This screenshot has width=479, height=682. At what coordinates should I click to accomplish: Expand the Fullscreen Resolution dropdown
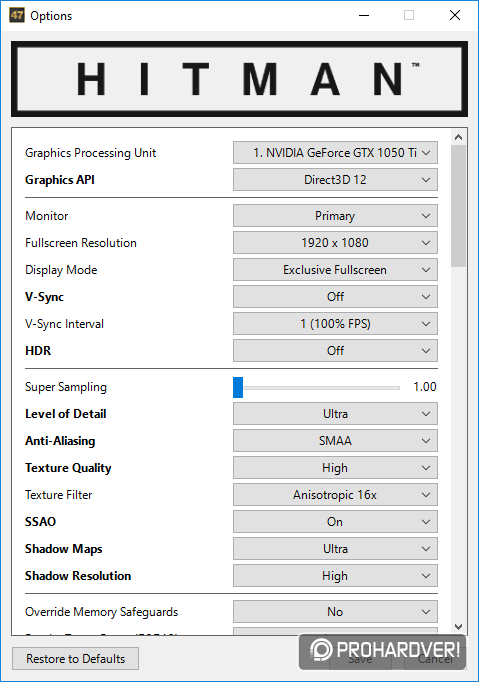[335, 243]
